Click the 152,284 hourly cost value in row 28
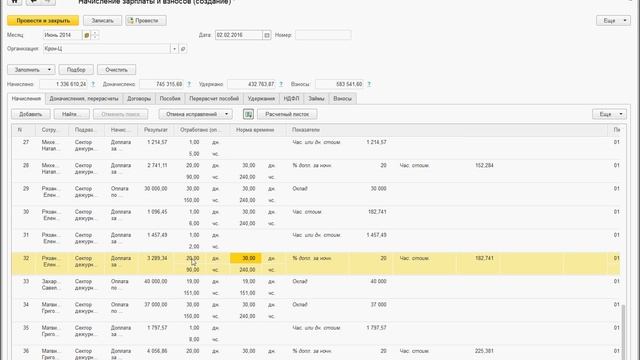 pos(484,165)
